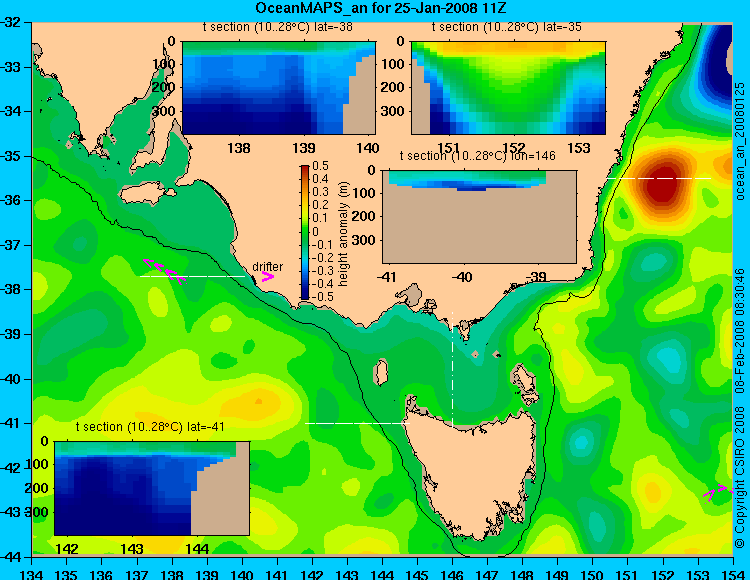Click the "drifter" legend label
The image size is (750, 580).
point(267,266)
